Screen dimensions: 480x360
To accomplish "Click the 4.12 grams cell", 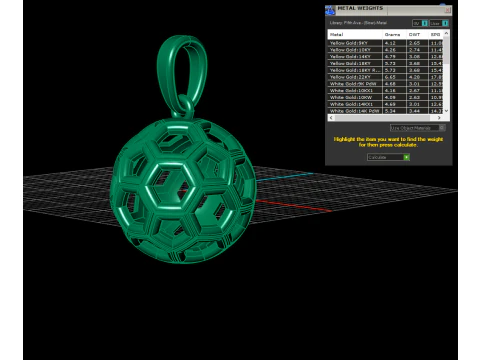I will (x=394, y=43).
